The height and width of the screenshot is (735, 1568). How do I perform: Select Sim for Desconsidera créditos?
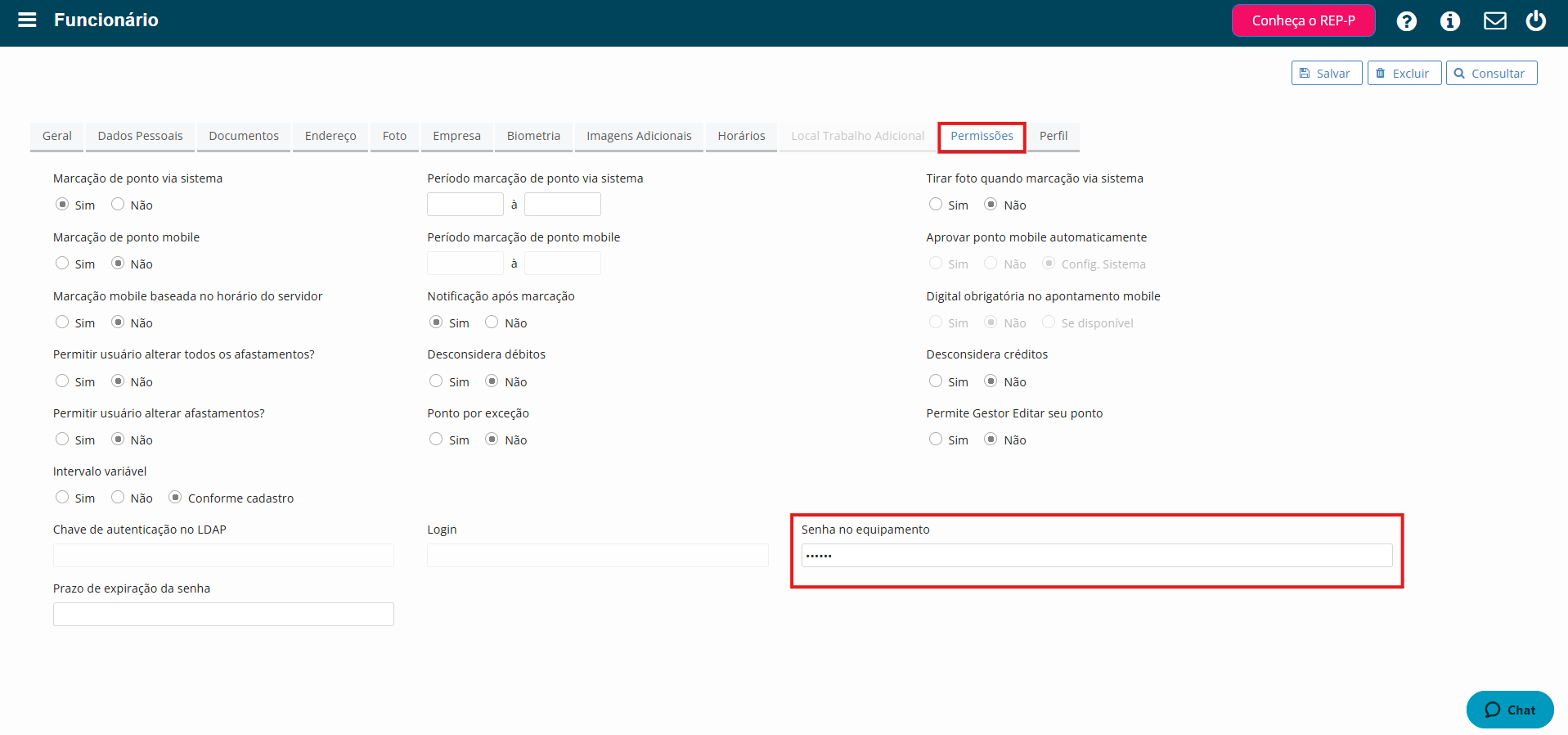pyautogui.click(x=936, y=381)
